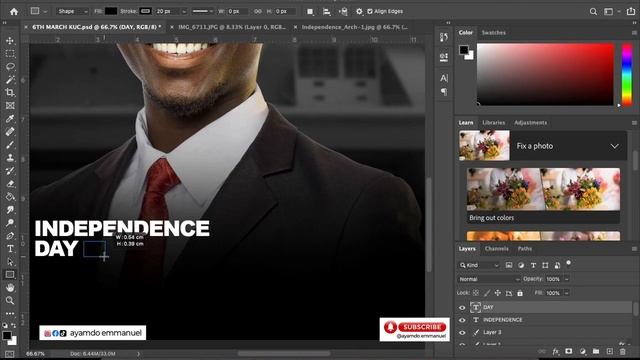Switch to the Libraries tab

click(493, 122)
